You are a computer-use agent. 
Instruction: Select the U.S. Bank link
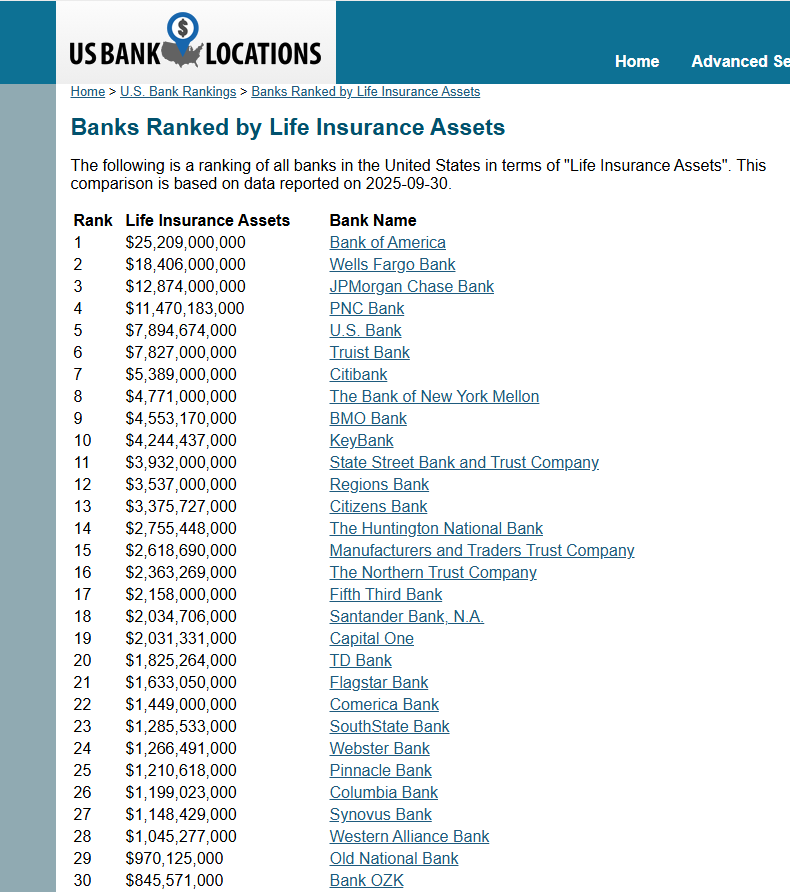click(x=366, y=331)
